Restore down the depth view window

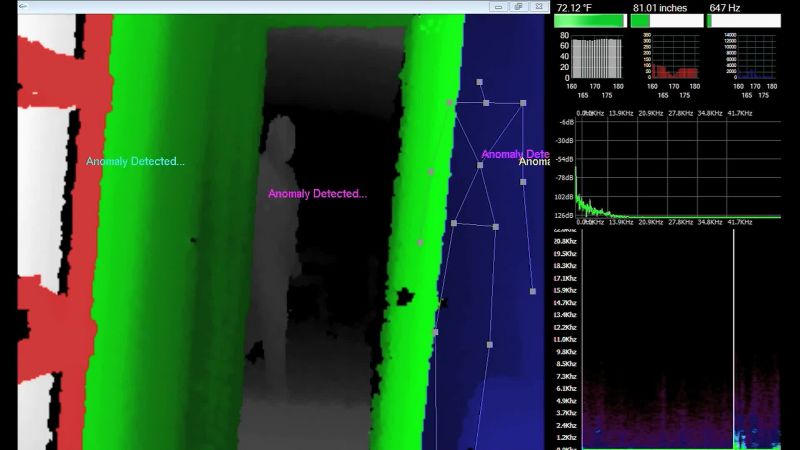click(x=518, y=7)
